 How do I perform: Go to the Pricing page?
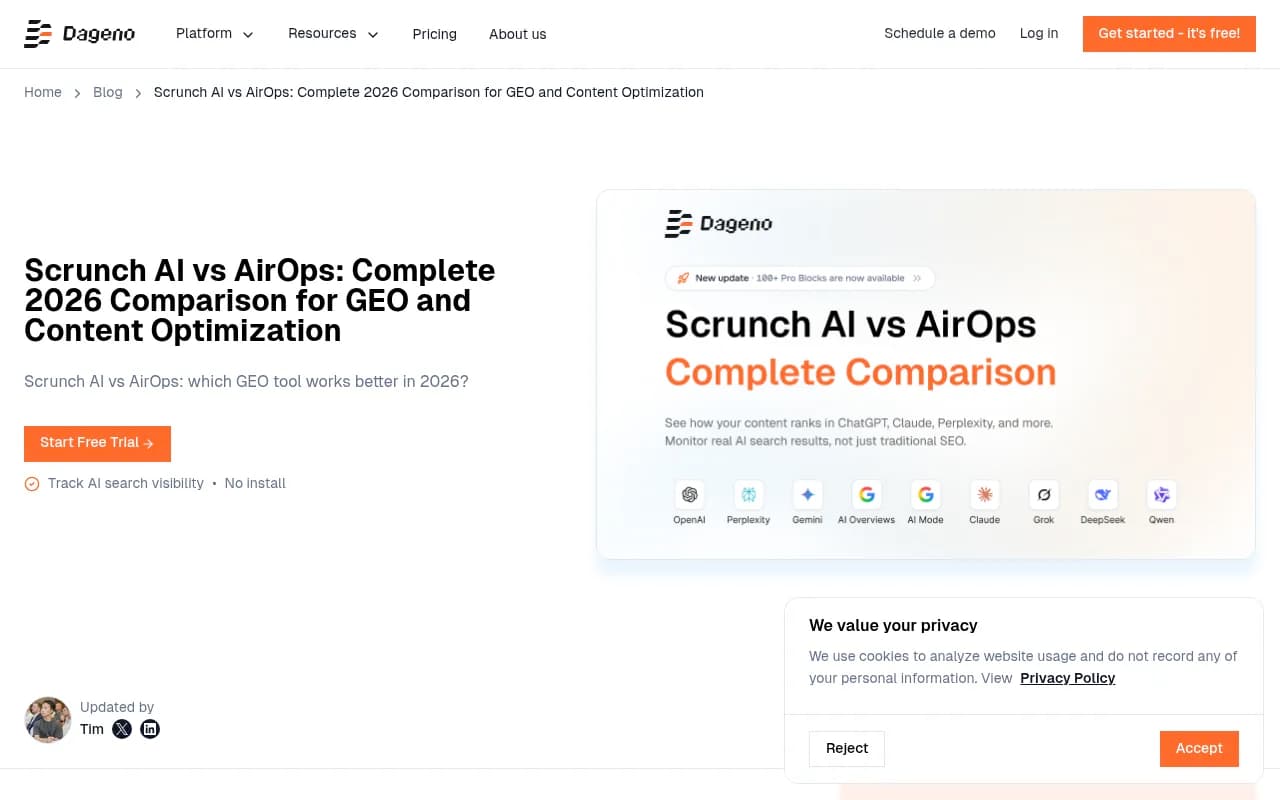point(434,34)
